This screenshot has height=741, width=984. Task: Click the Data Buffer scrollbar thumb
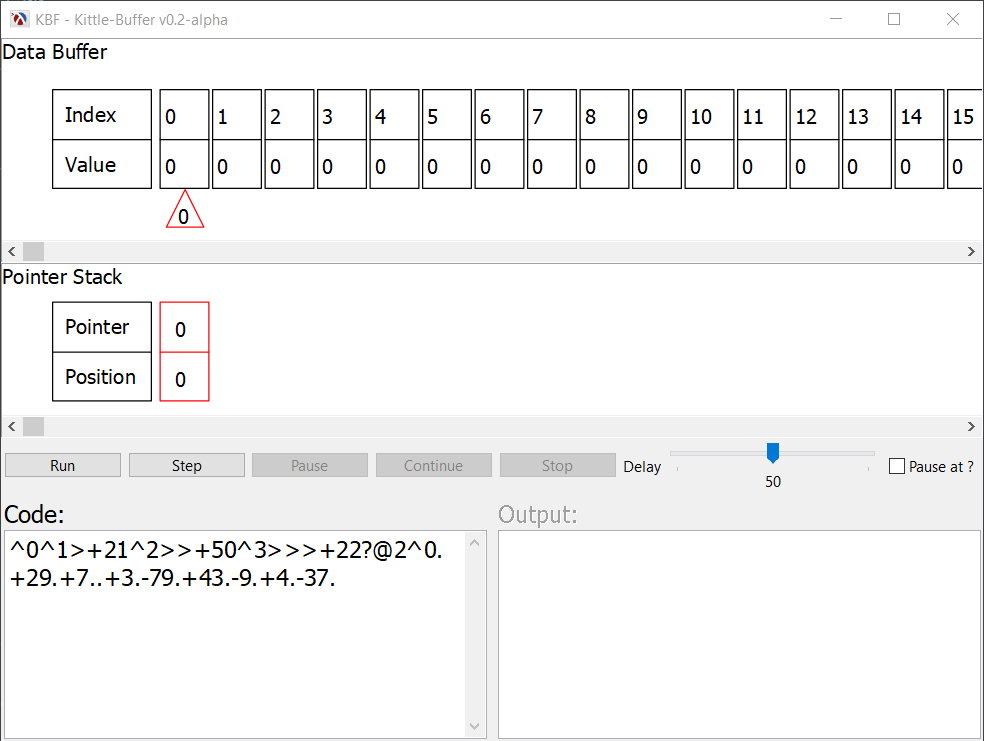[x=34, y=252]
